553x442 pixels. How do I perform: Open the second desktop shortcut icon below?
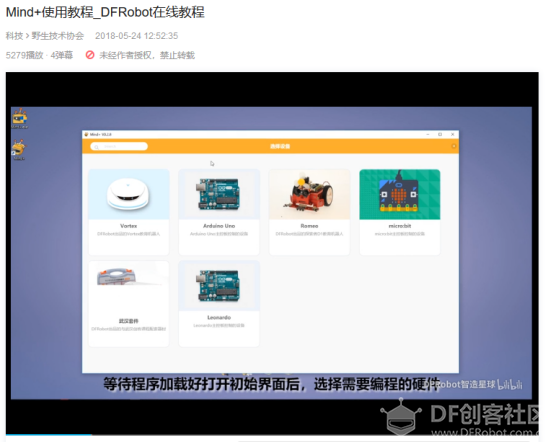pyautogui.click(x=19, y=150)
